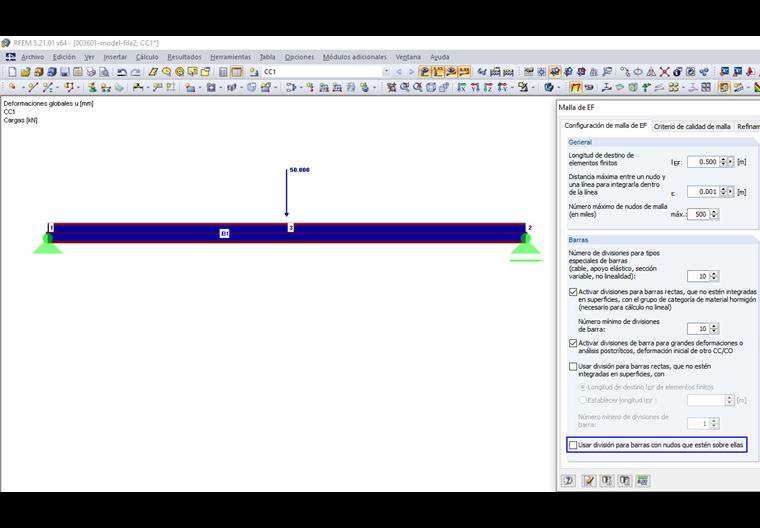Select 'Configuración de malla de EF' tab
The width and height of the screenshot is (760, 528).
click(x=605, y=126)
